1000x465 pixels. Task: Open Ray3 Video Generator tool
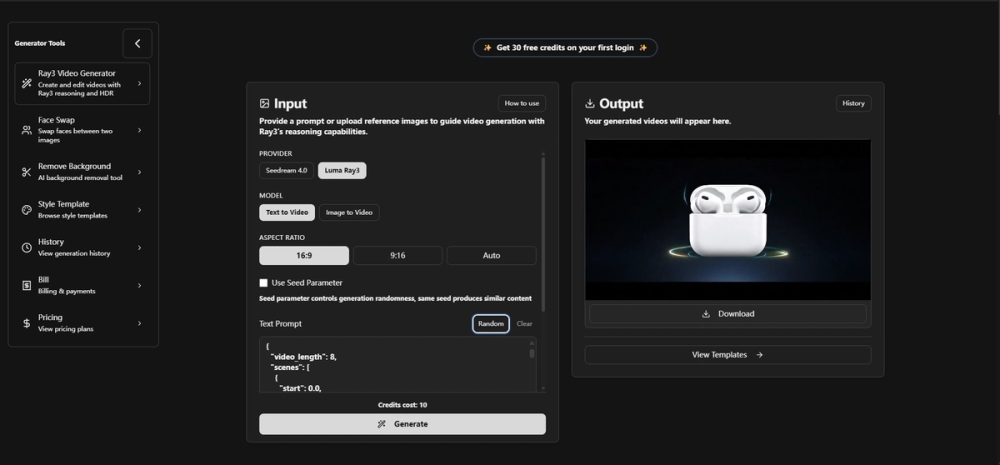tap(82, 84)
